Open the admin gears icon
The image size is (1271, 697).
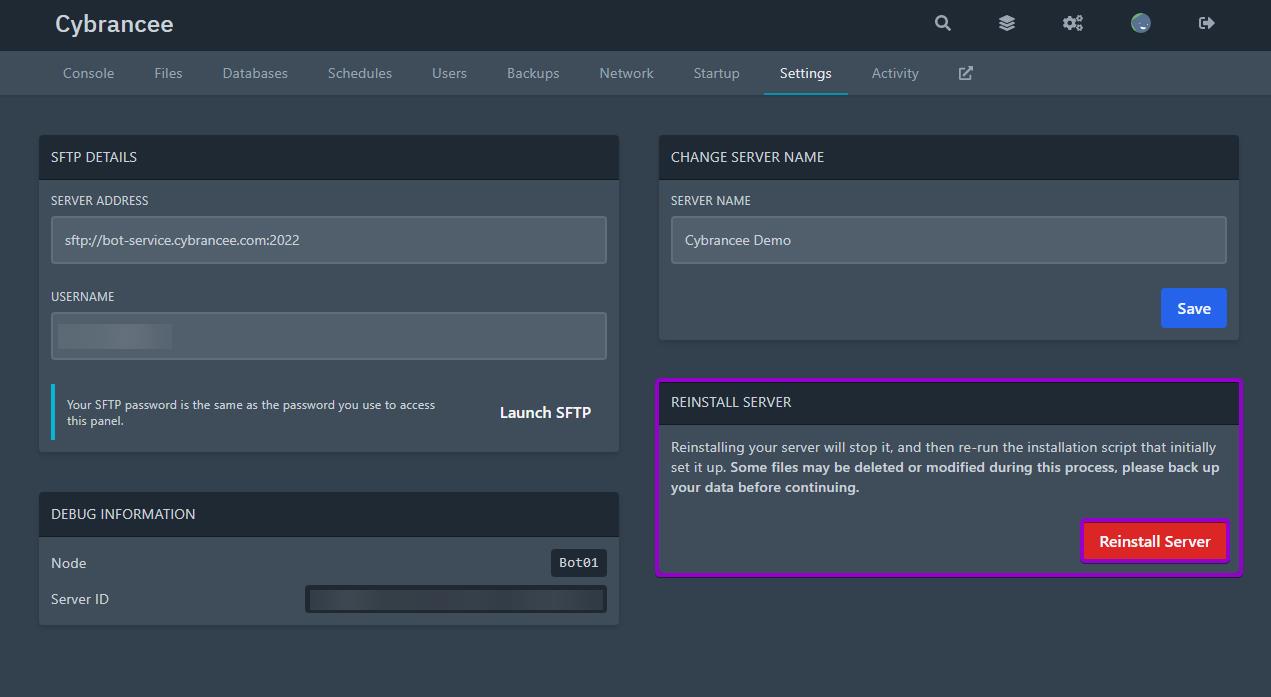pyautogui.click(x=1073, y=23)
